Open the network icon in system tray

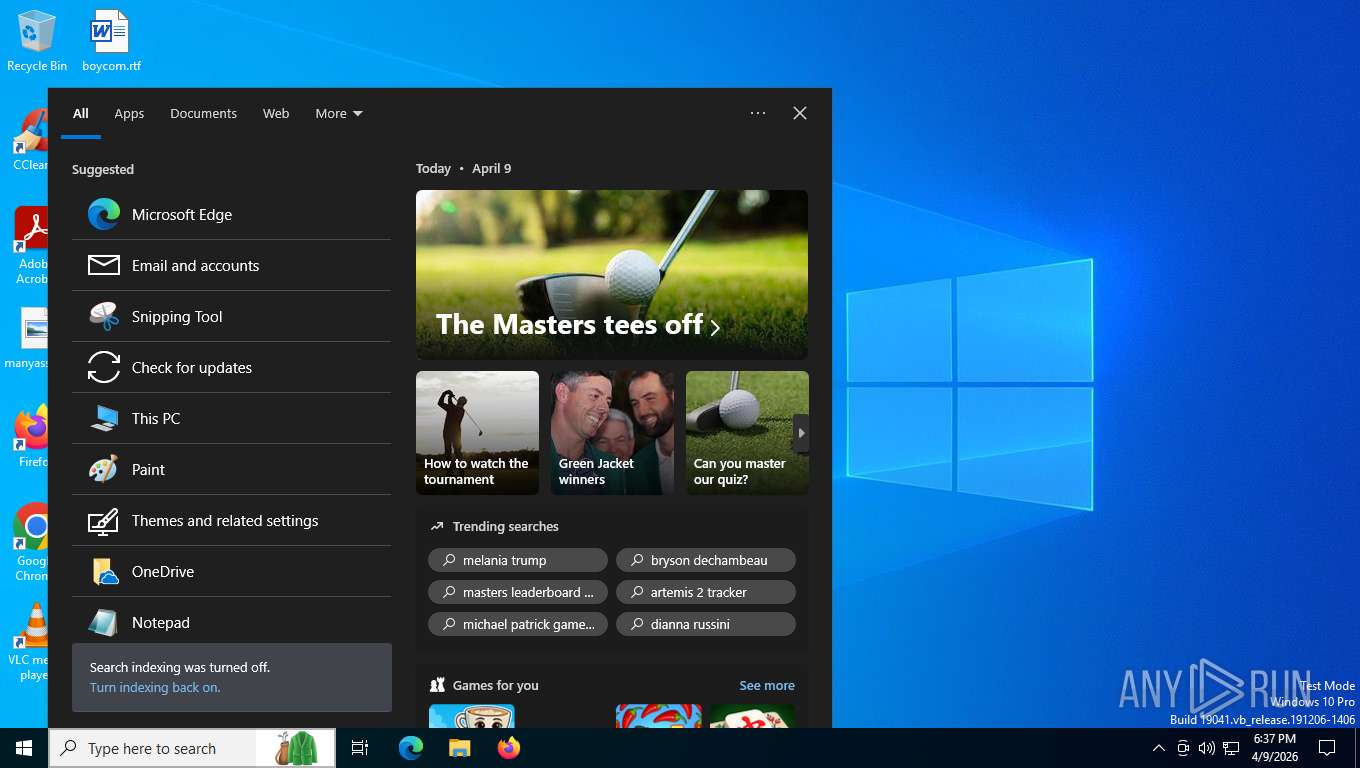click(1231, 748)
